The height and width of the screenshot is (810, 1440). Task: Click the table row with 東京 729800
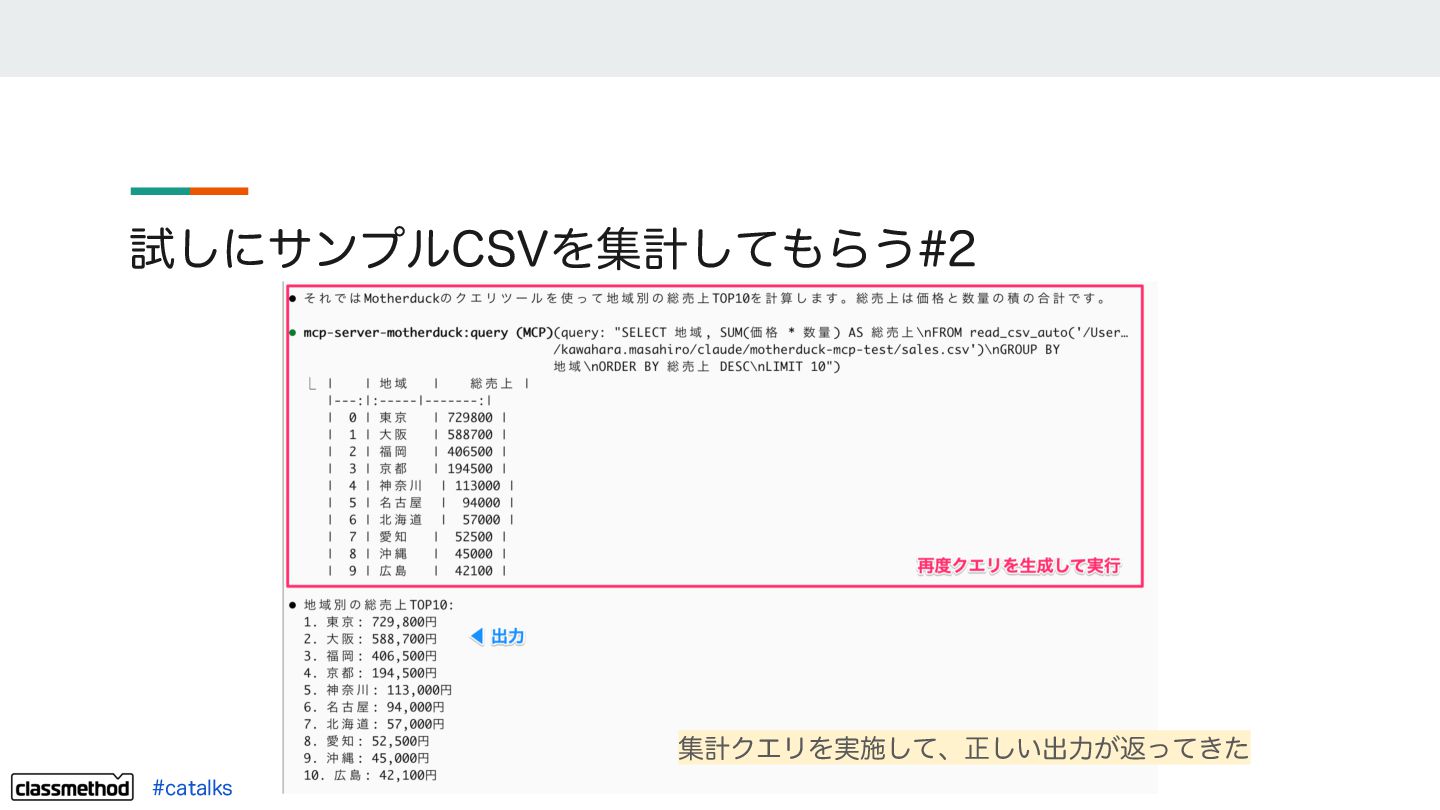[418, 417]
